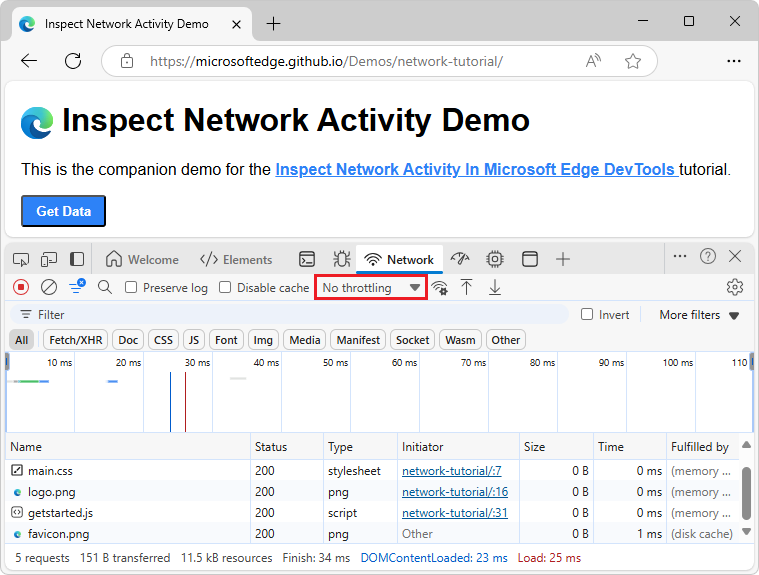Expand the More filters menu

(699, 315)
